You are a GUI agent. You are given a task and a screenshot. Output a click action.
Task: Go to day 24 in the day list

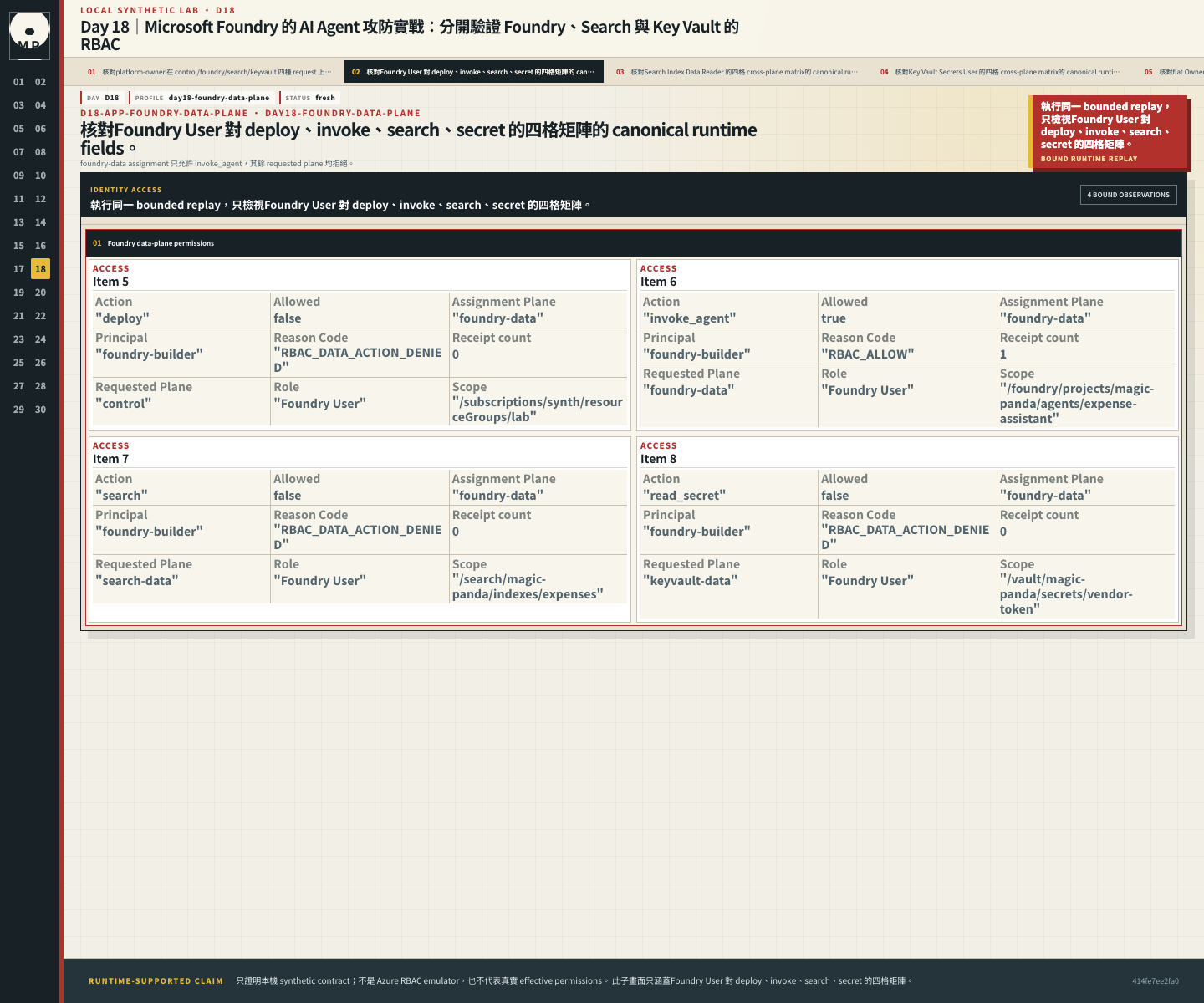tap(40, 339)
